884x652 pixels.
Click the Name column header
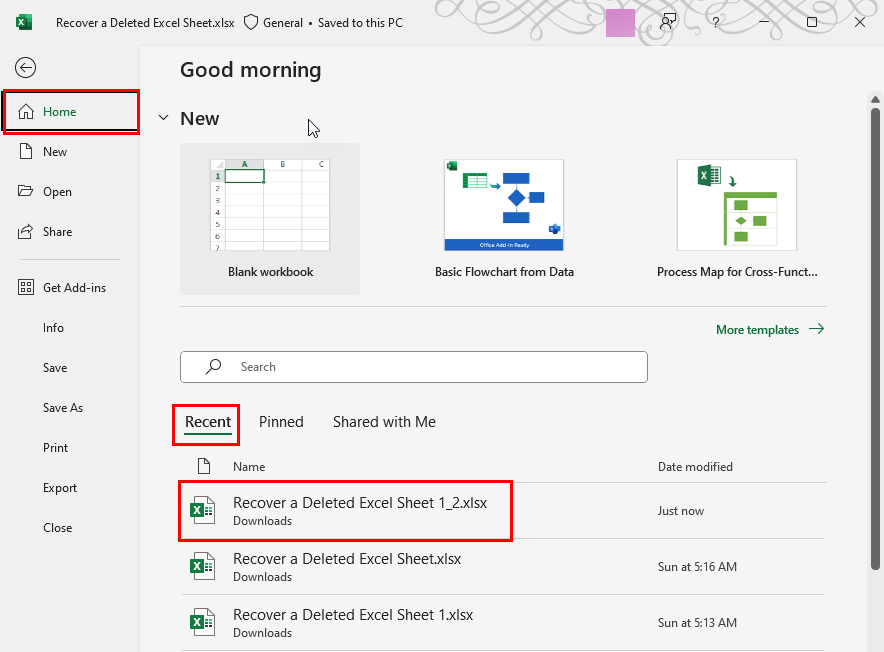pos(249,466)
